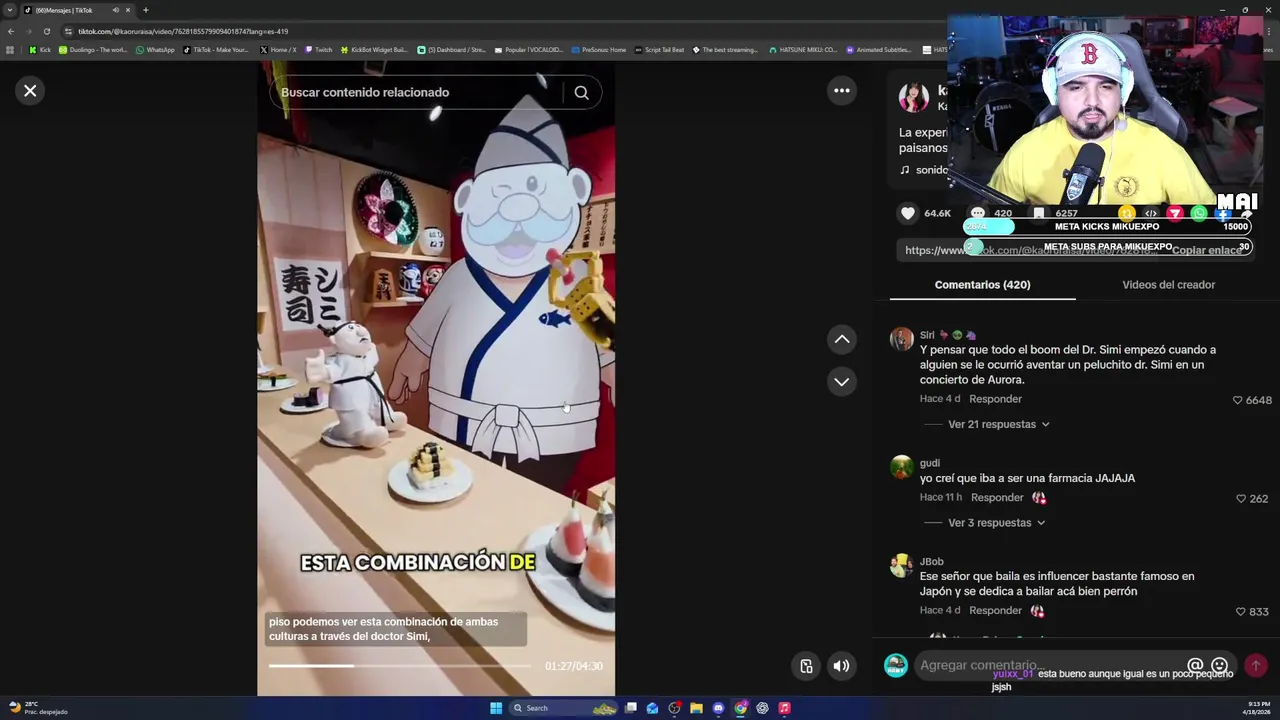Like JBob's comment with 833 likes
This screenshot has height=720, width=1280.
click(1241, 612)
